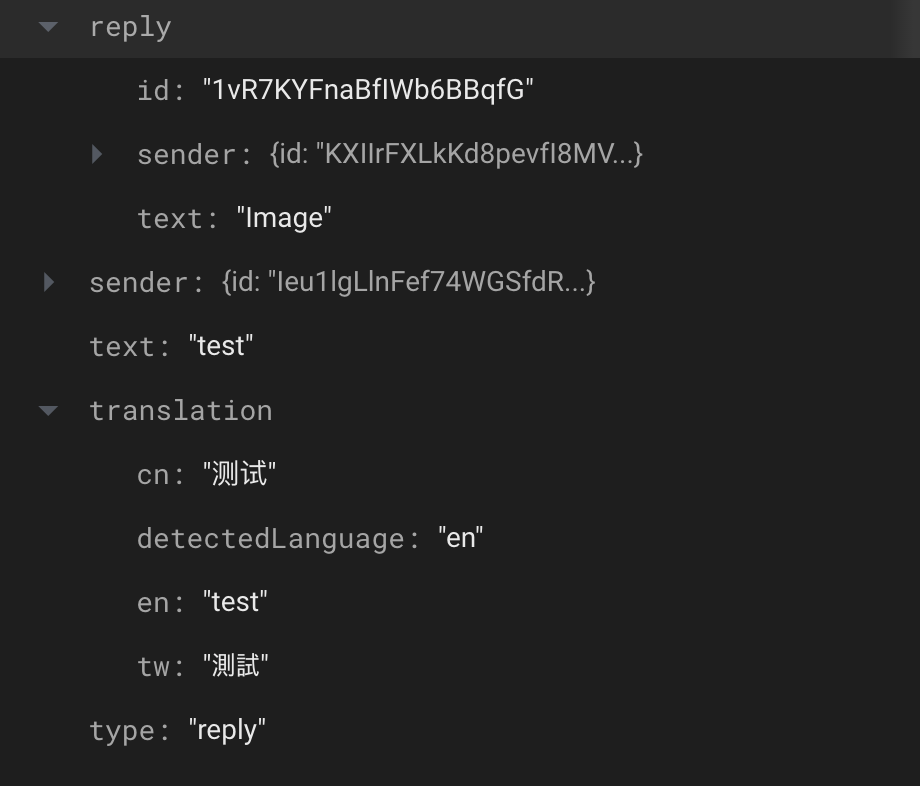Collapse the translation node arrow
This screenshot has width=920, height=786.
click(x=48, y=410)
